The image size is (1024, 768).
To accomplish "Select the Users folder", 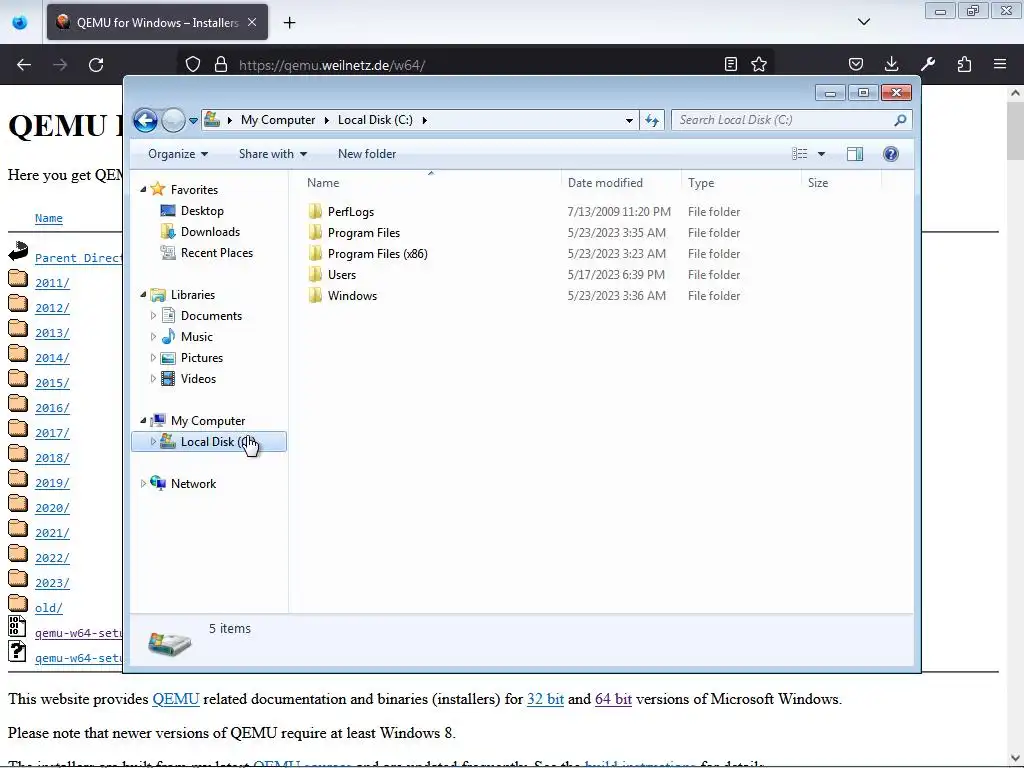I will 342,275.
